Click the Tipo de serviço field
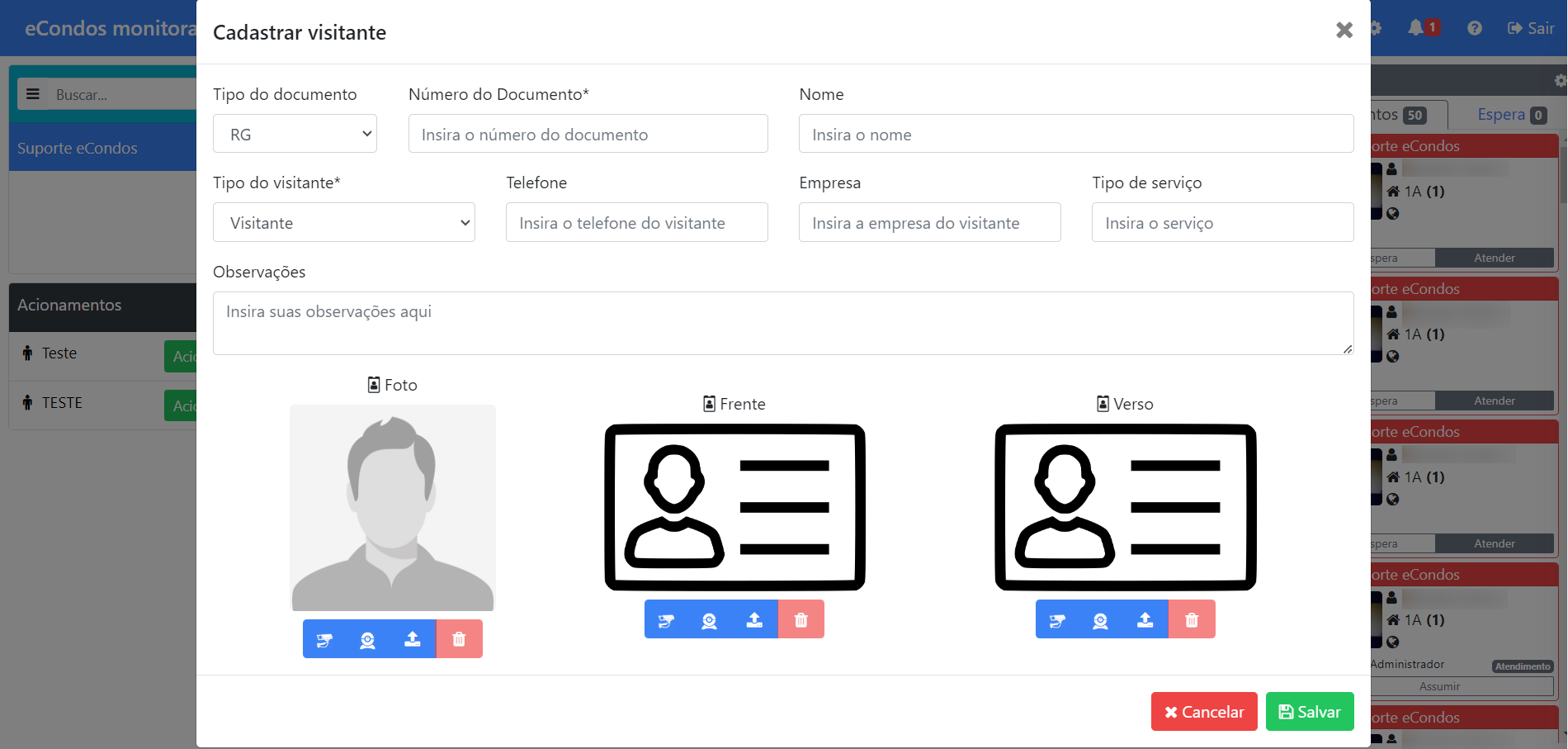The image size is (1568, 749). [1223, 222]
